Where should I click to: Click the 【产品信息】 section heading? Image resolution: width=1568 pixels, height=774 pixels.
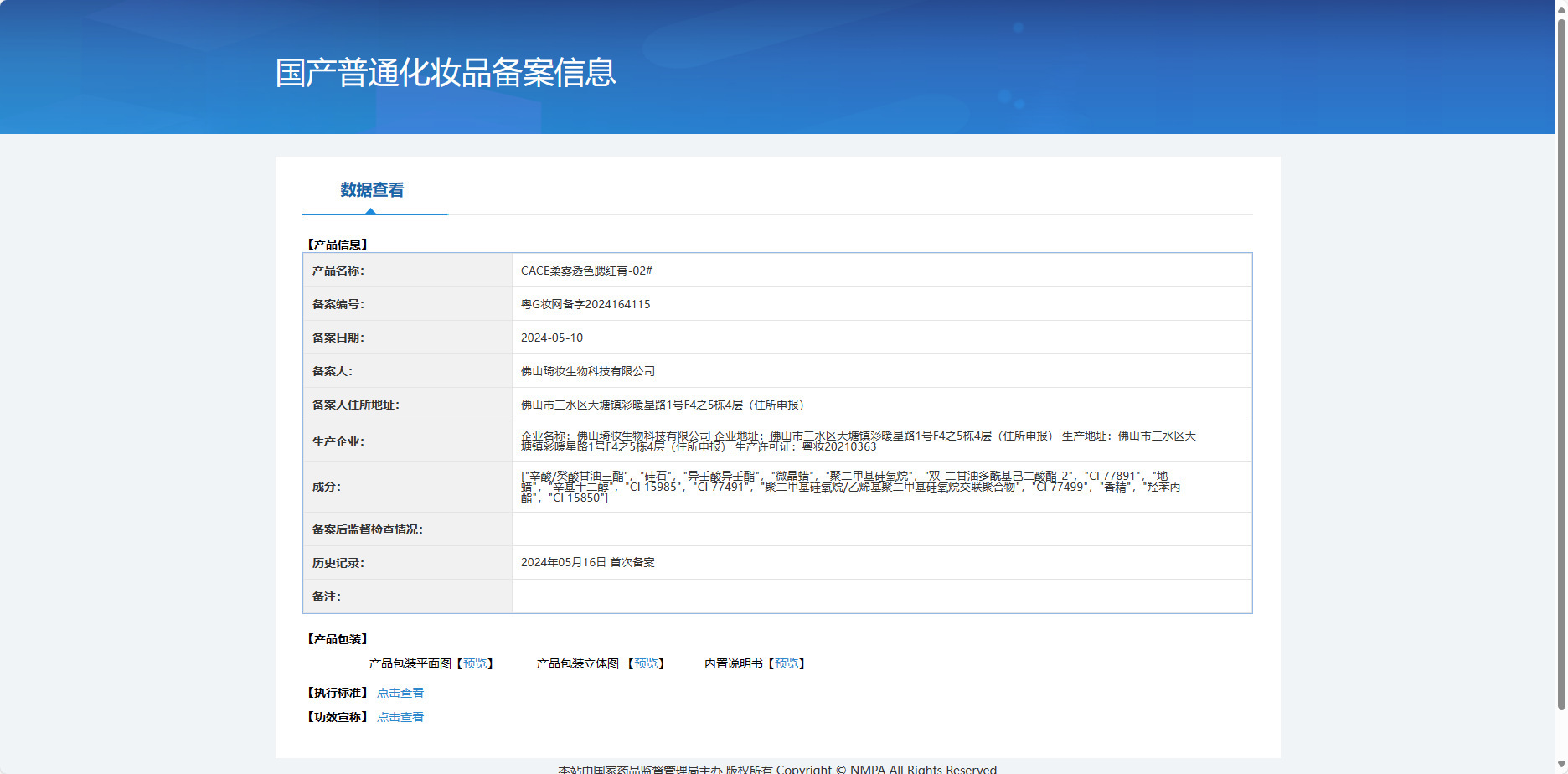[337, 245]
